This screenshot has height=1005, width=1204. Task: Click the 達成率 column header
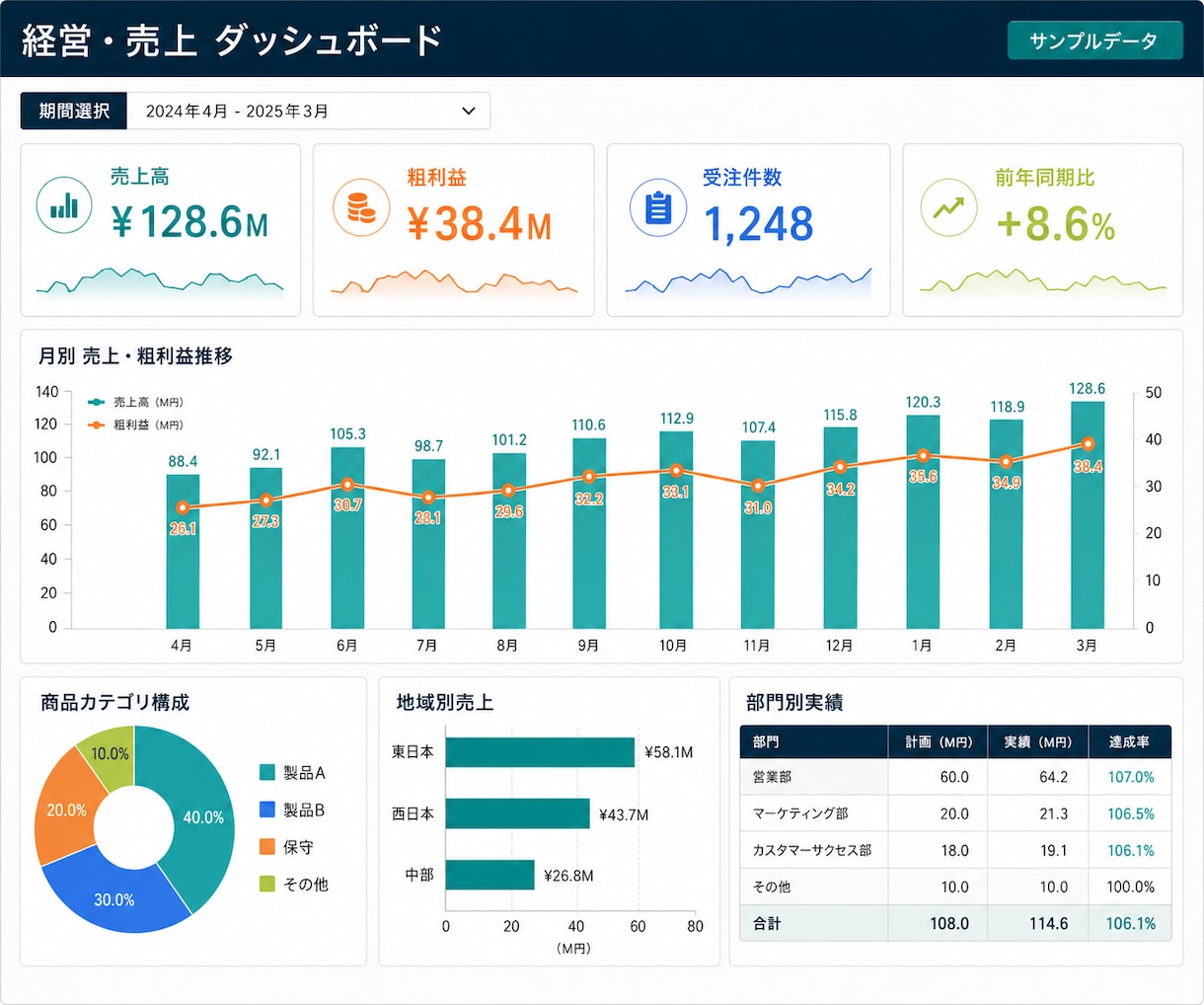[1130, 741]
